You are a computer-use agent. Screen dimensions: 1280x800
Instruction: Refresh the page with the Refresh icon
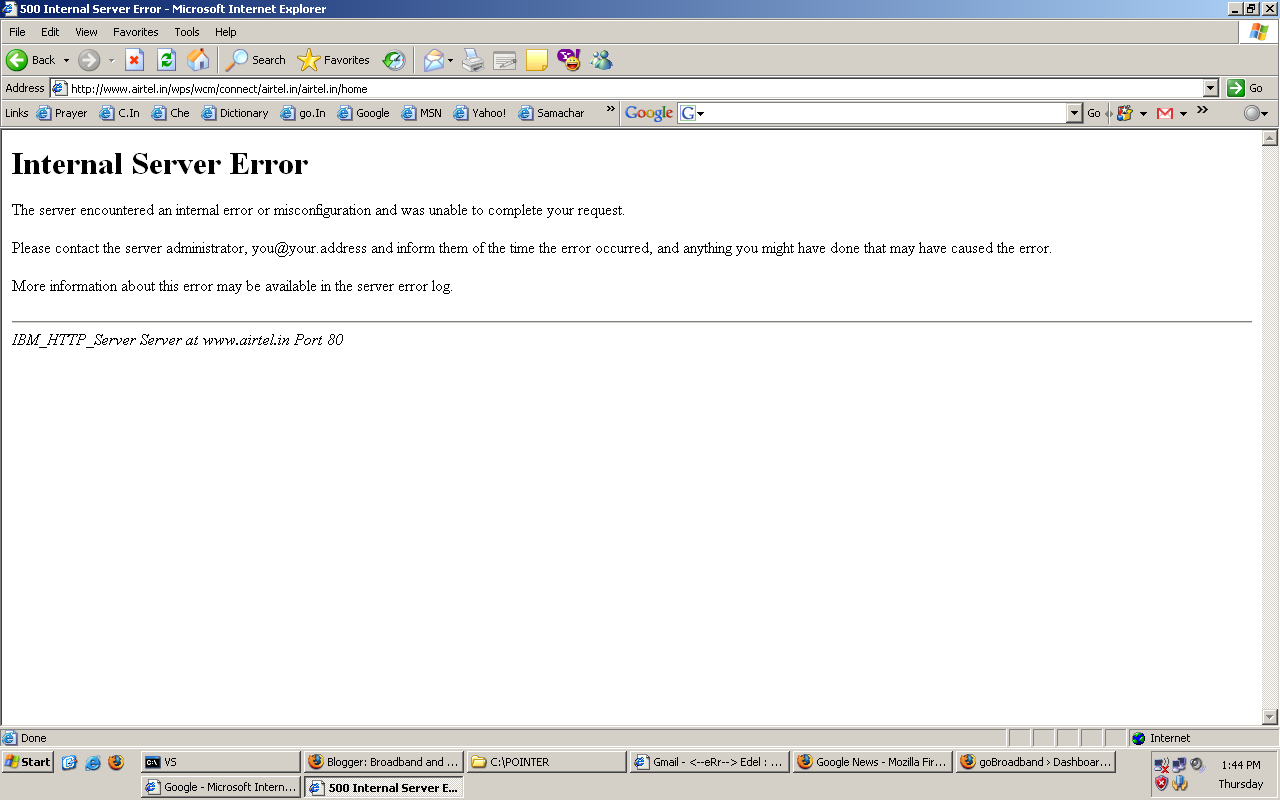tap(167, 60)
